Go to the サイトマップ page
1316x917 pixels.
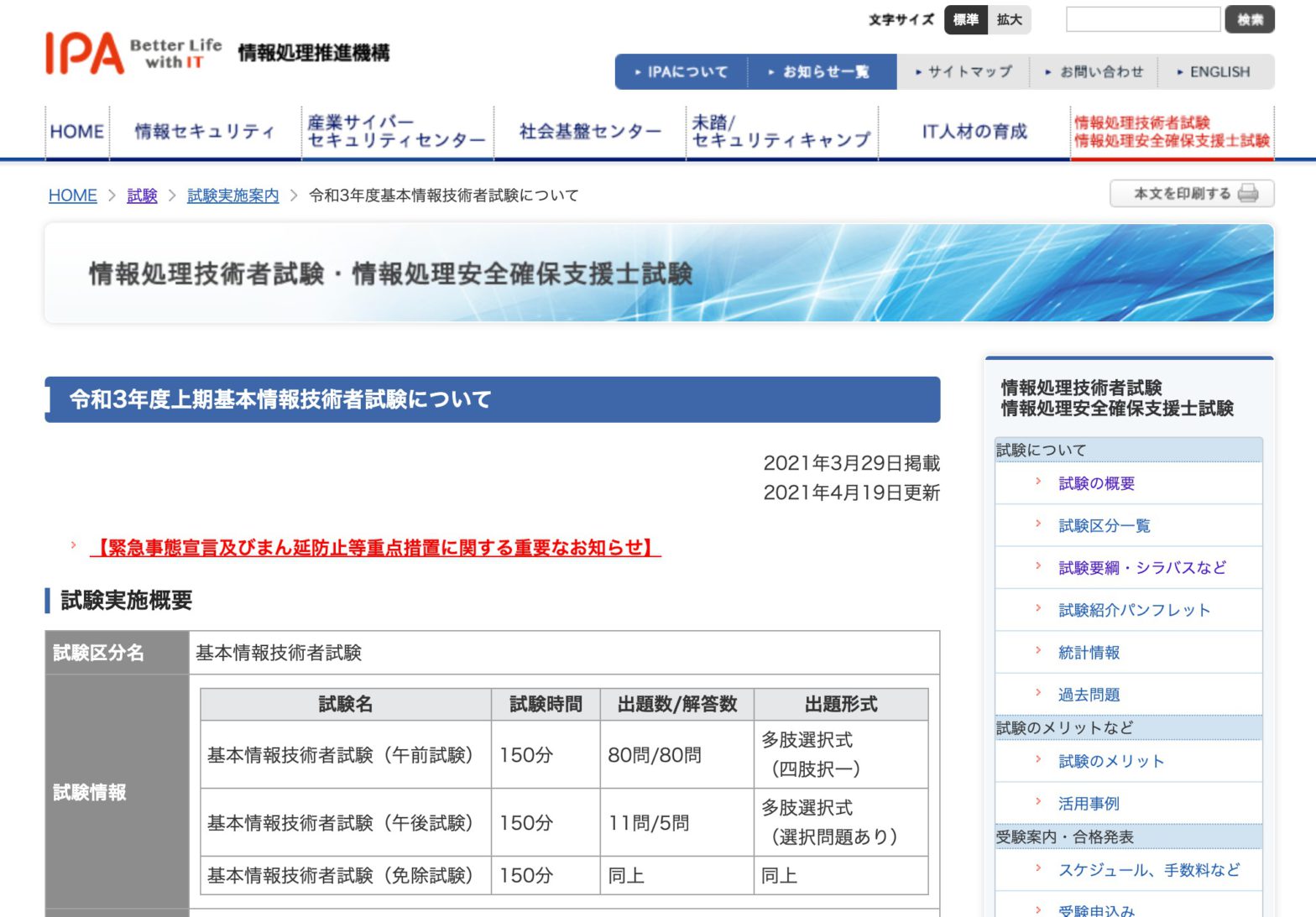click(964, 72)
